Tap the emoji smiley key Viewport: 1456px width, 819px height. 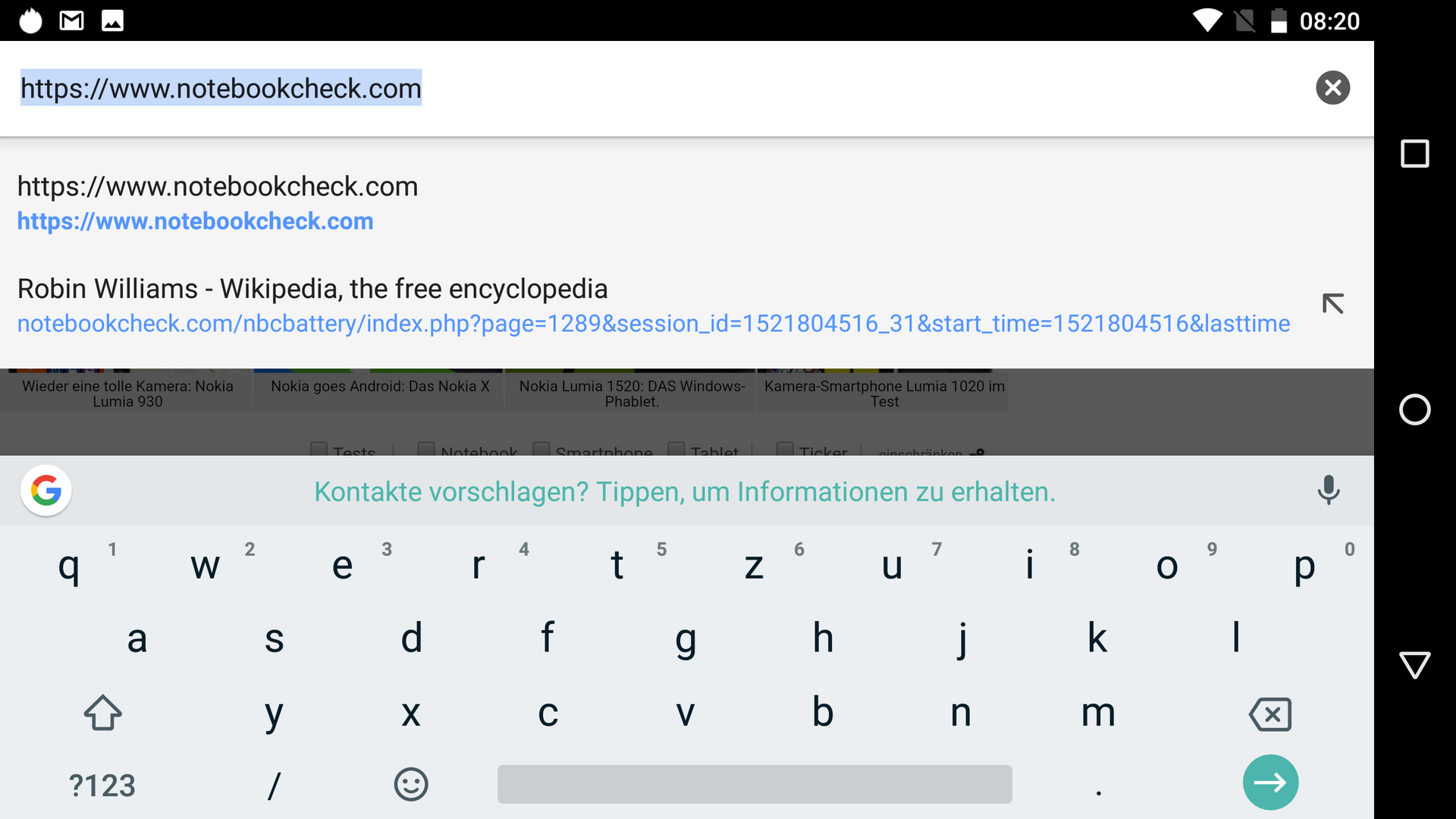tap(411, 784)
